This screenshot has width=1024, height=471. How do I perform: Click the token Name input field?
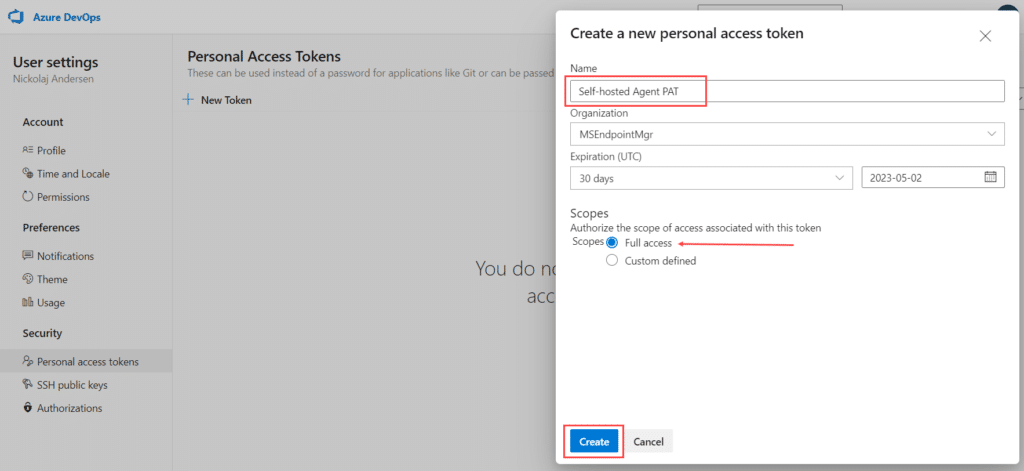(787, 91)
